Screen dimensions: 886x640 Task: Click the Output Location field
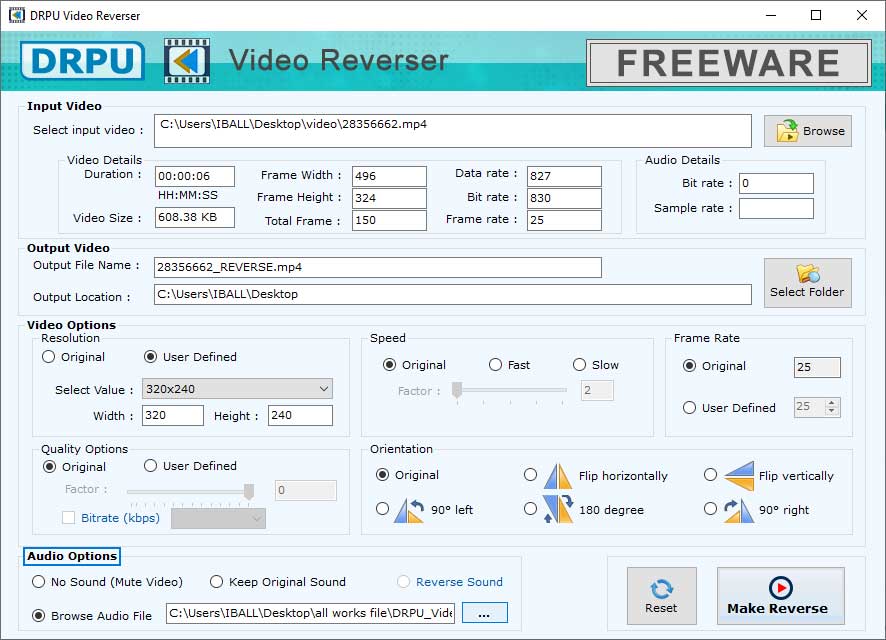click(x=453, y=294)
